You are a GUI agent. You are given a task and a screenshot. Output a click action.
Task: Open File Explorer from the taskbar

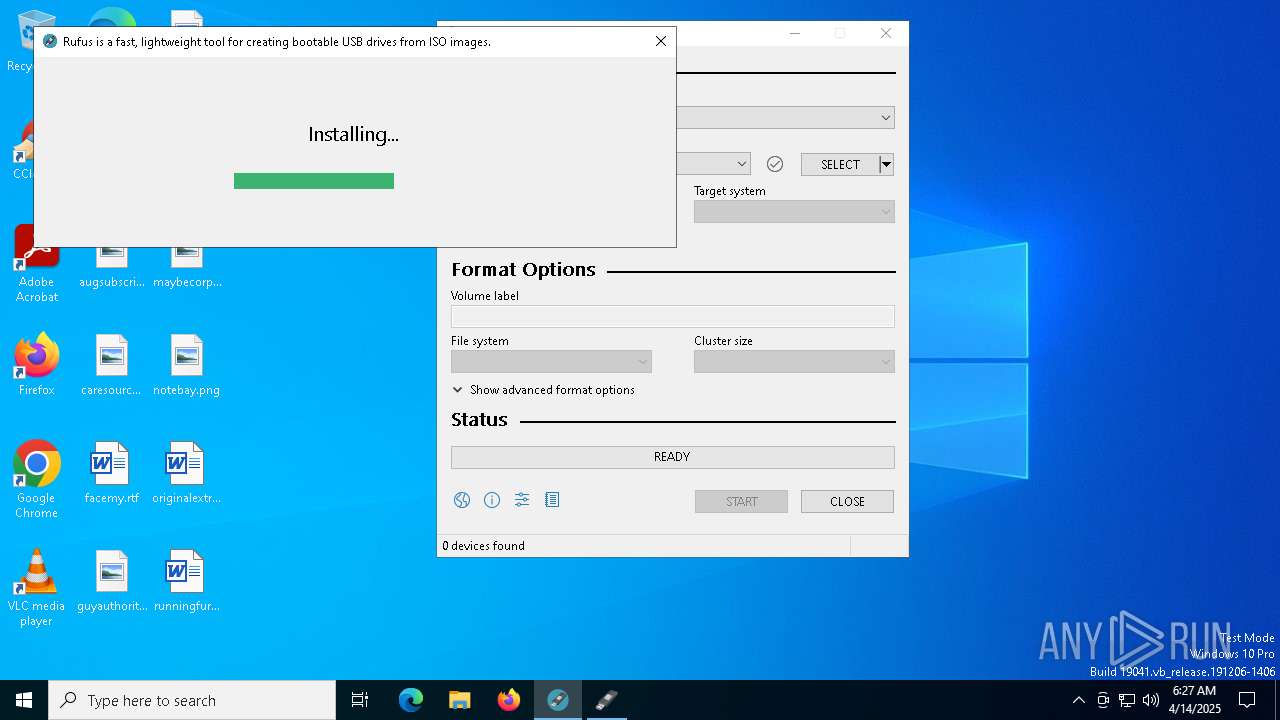click(x=460, y=700)
